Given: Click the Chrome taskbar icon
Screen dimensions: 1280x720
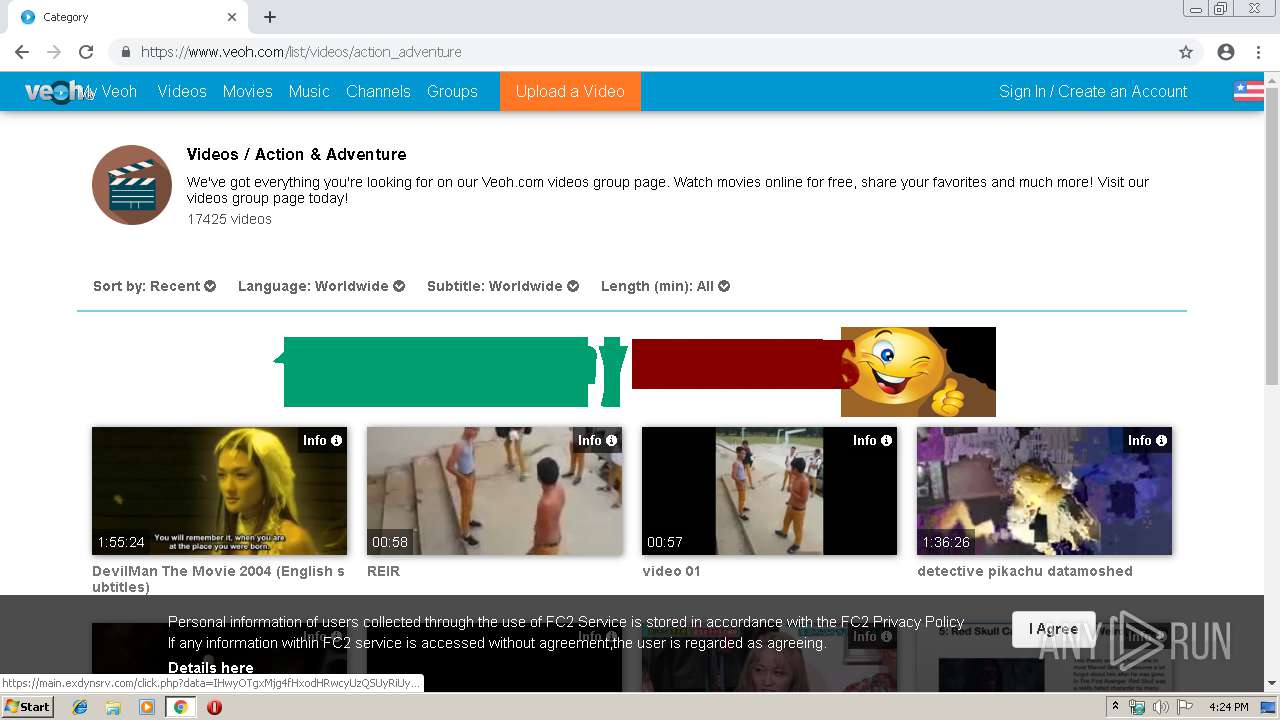Looking at the screenshot, I should coord(180,707).
